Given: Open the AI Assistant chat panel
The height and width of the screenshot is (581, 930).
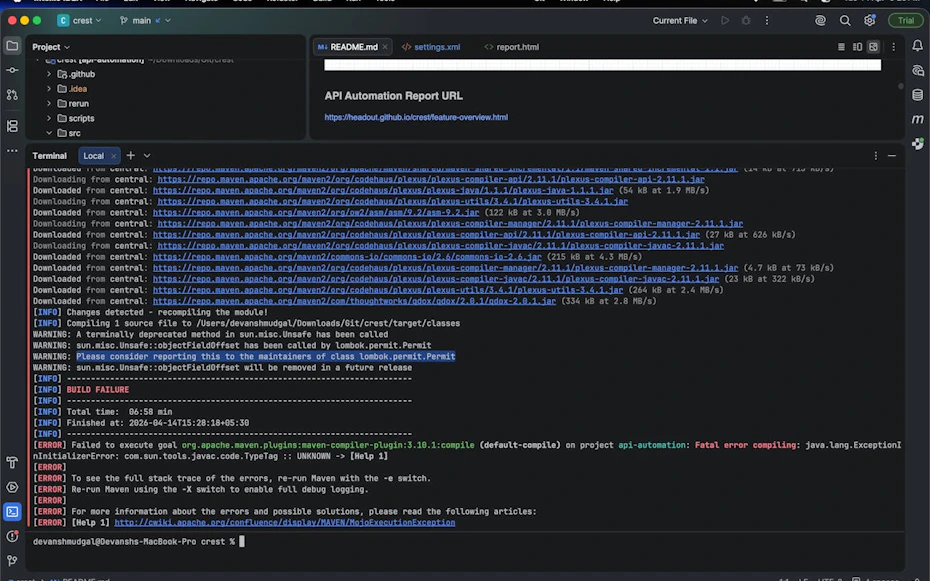Looking at the screenshot, I should coord(918,71).
